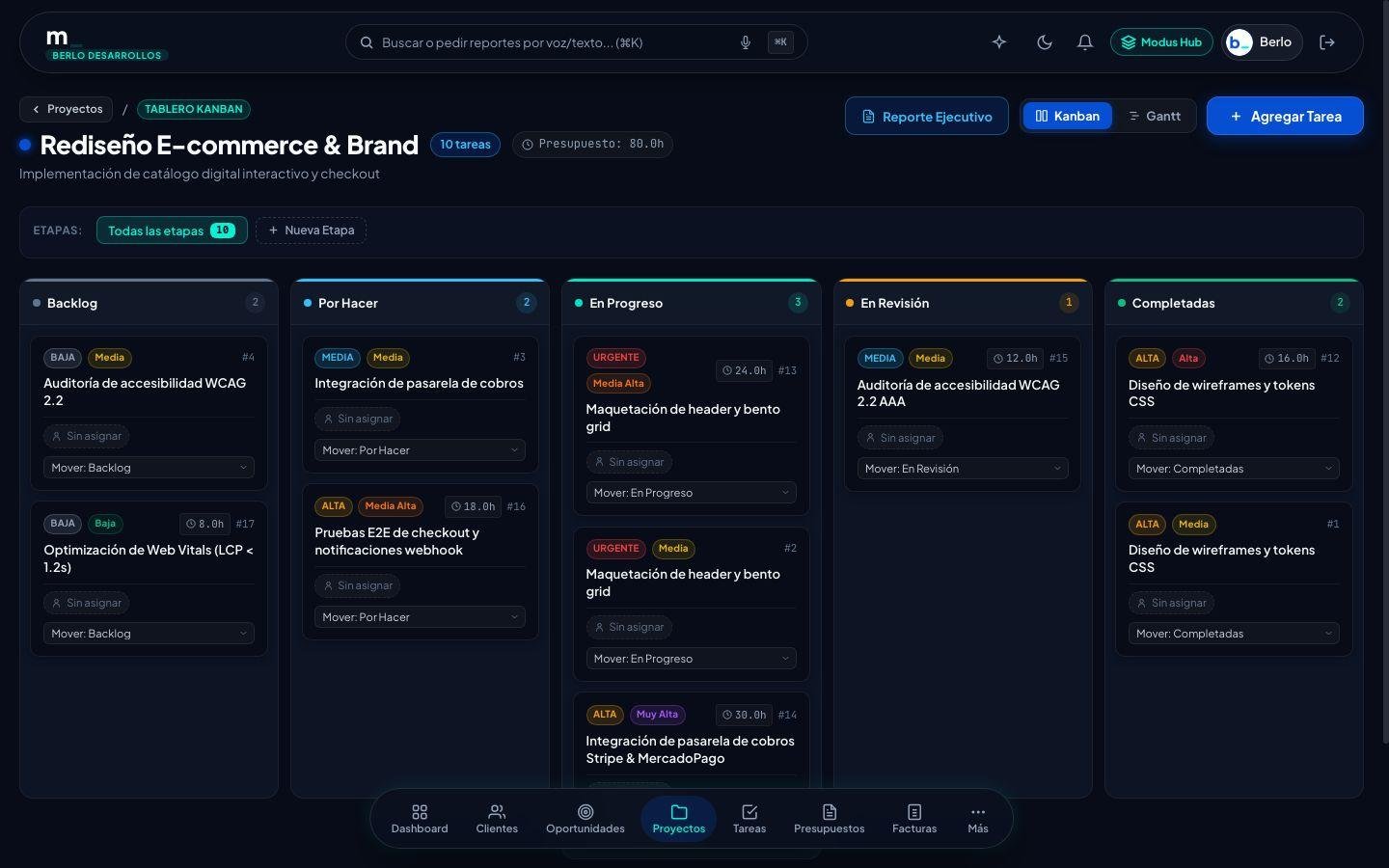1389x868 pixels.
Task: Open notifications bell
Action: coord(1085,42)
